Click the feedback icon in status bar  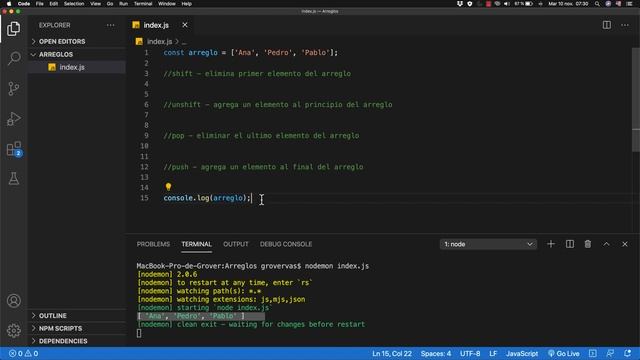pos(610,353)
